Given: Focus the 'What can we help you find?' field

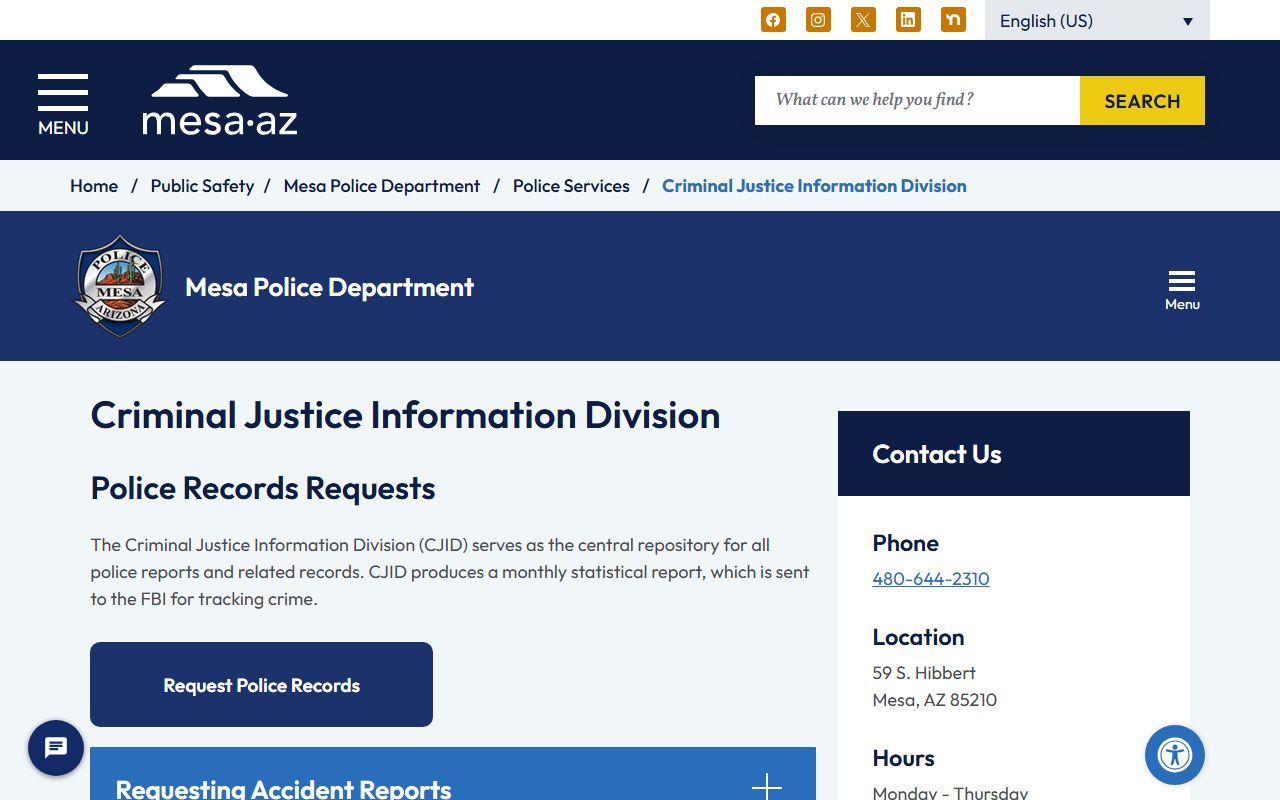Looking at the screenshot, I should (x=917, y=100).
